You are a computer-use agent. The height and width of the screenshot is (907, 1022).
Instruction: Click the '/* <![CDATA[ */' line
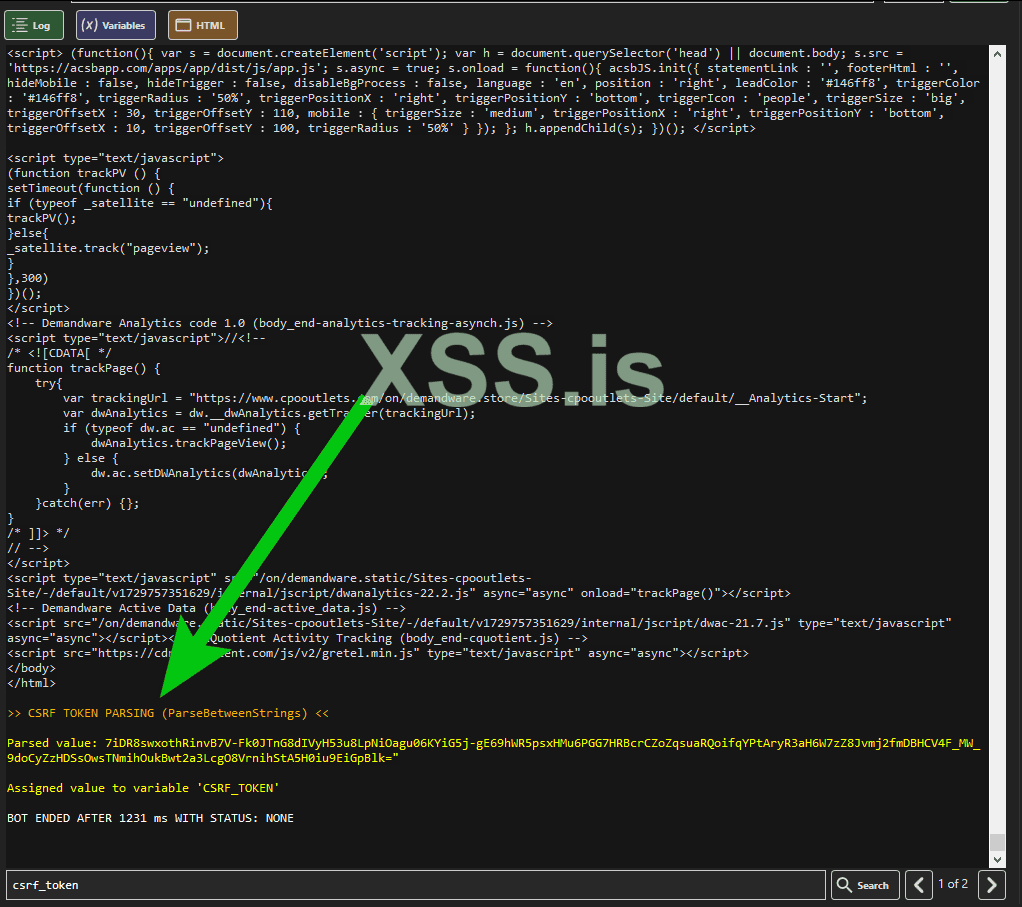pos(59,353)
